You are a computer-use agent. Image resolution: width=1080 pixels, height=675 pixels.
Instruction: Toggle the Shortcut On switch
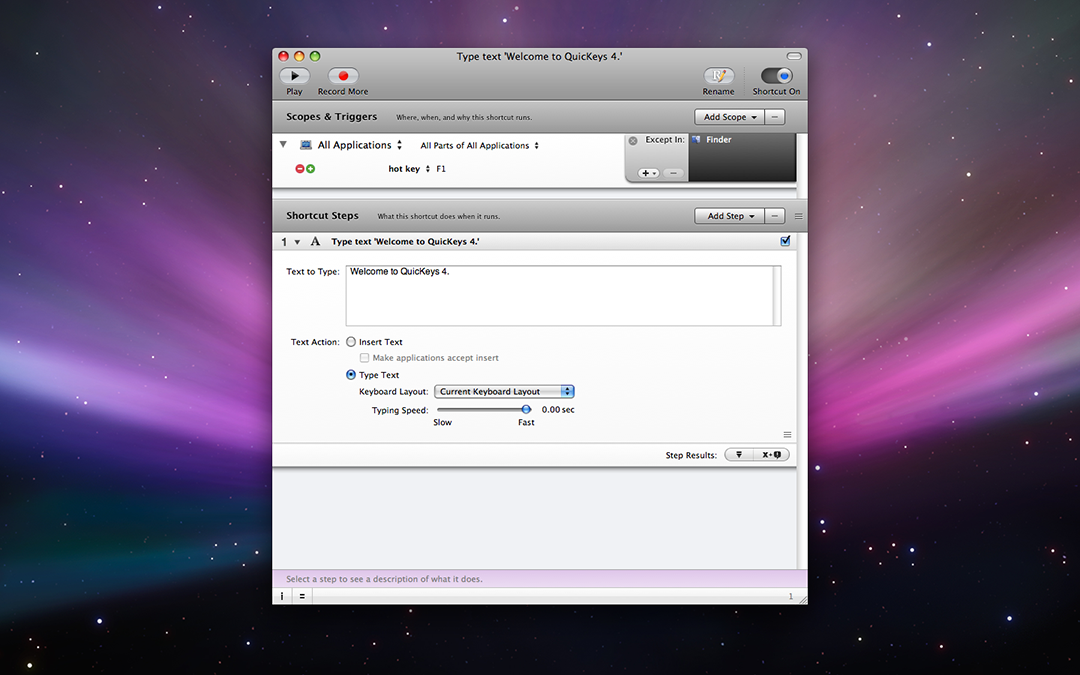pyautogui.click(x=776, y=76)
